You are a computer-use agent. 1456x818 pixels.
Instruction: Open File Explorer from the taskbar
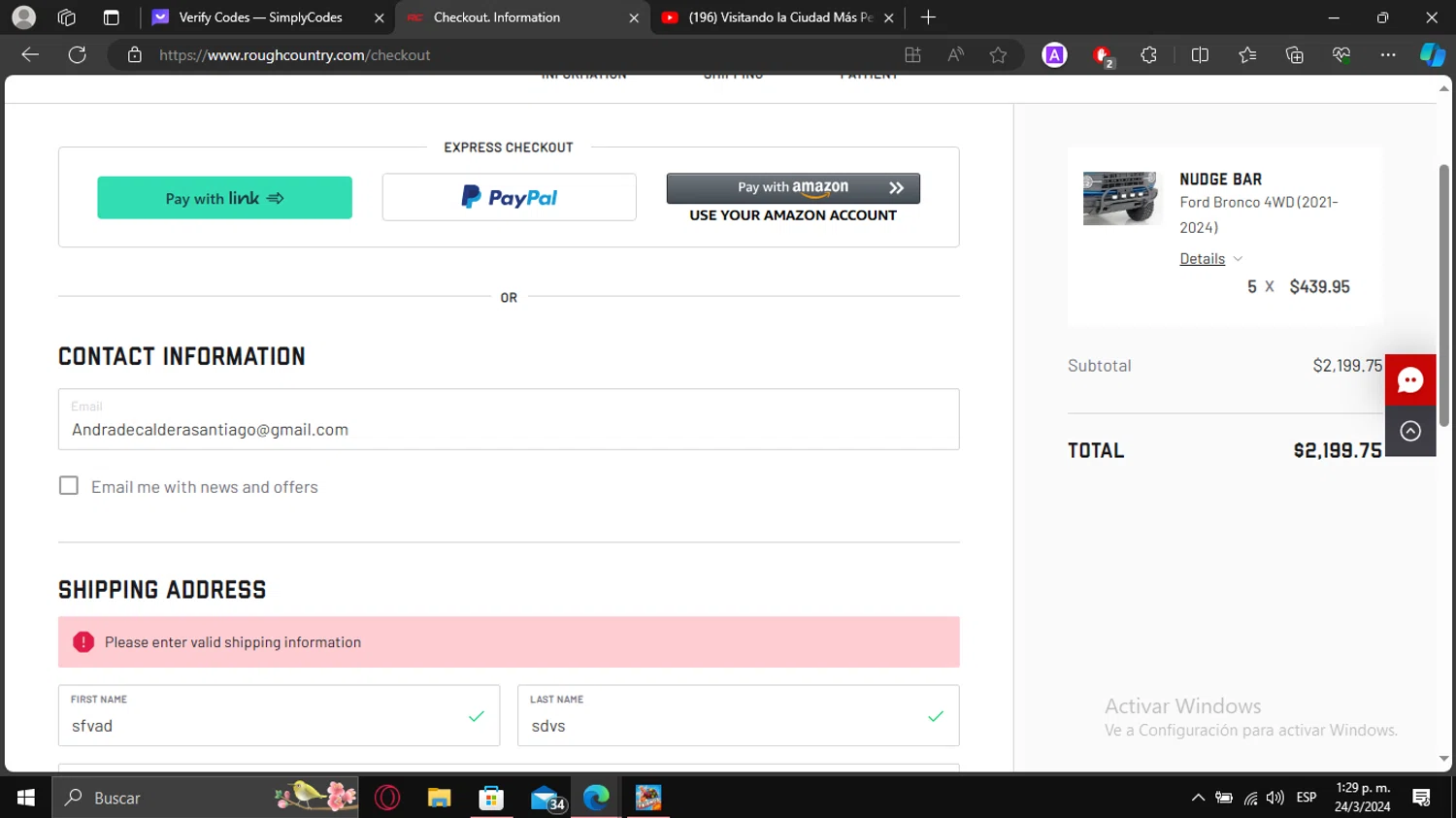click(440, 798)
